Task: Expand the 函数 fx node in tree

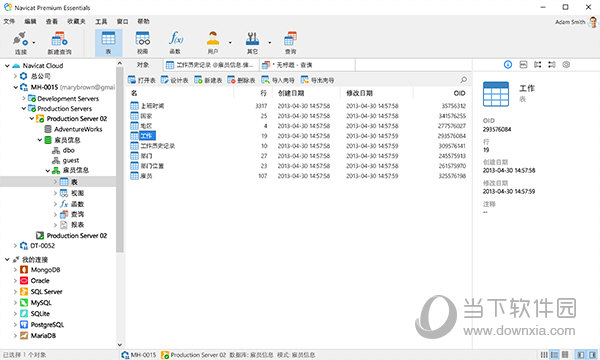Action: tap(55, 204)
